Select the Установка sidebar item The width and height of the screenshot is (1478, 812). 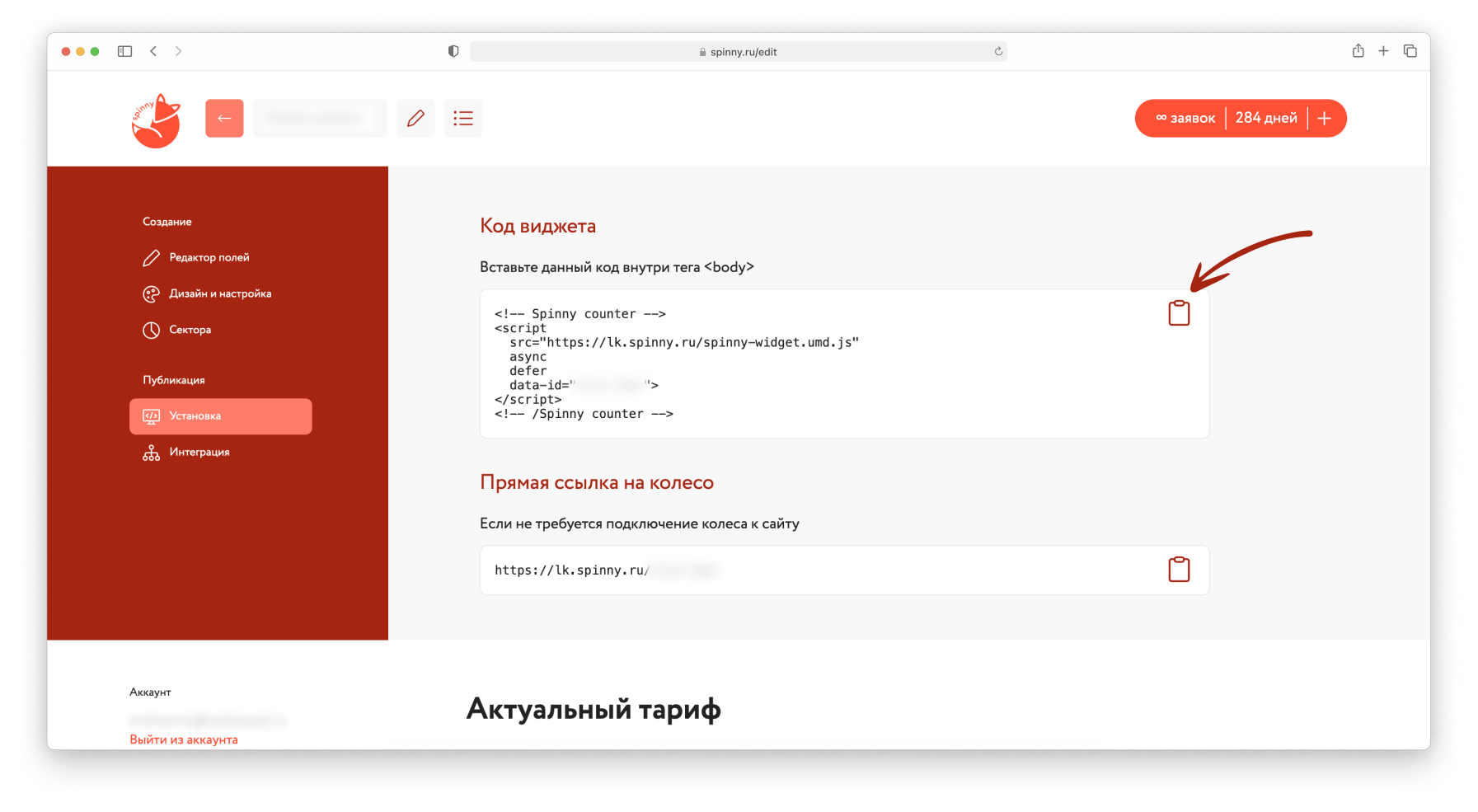coord(221,416)
